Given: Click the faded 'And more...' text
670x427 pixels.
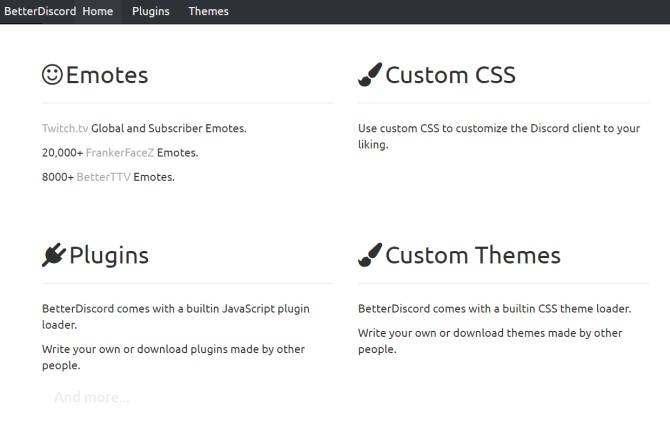Looking at the screenshot, I should pos(92,397).
